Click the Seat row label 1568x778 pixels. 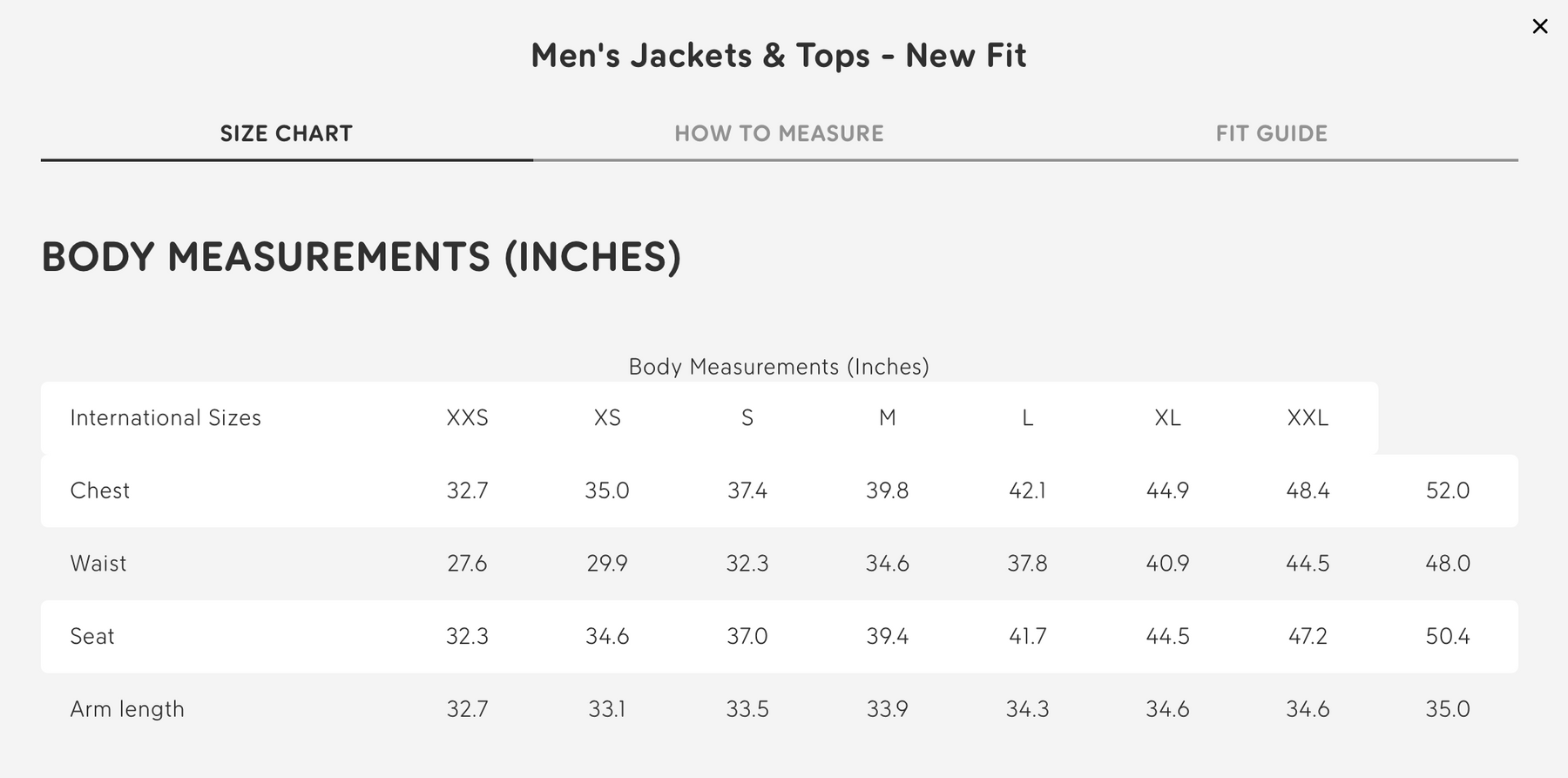[92, 636]
